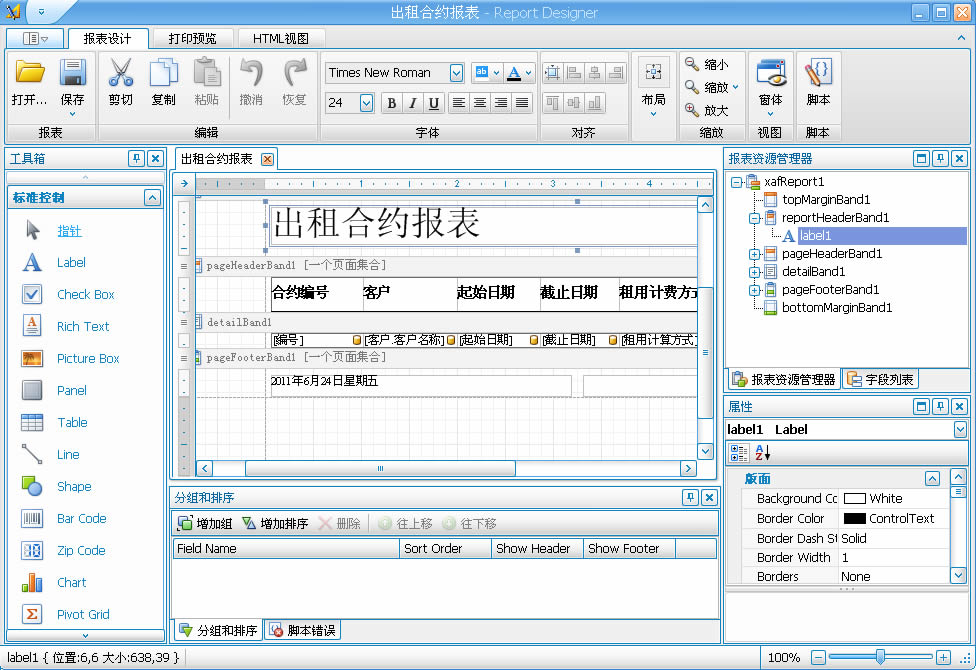Expand pageFooterBand1 tree node

[x=754, y=290]
